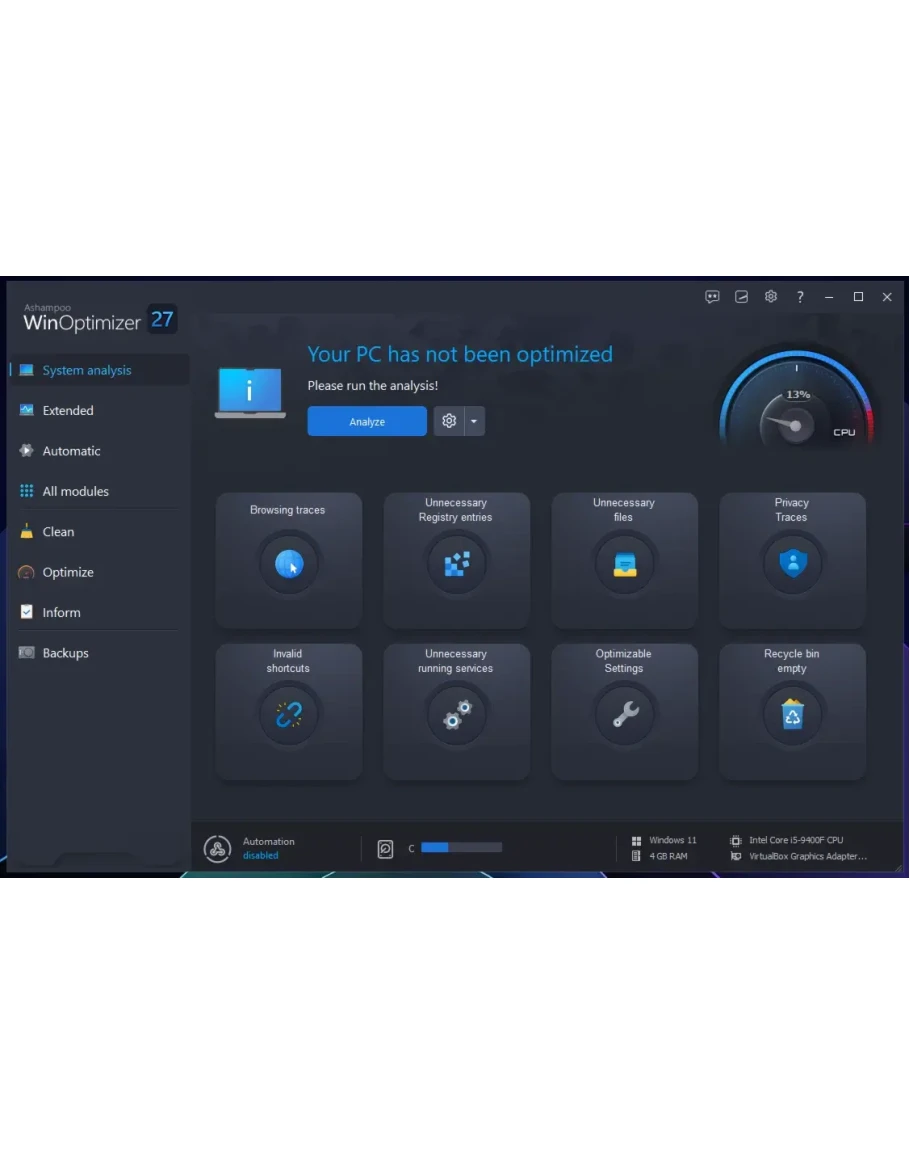The image size is (910, 1155).
Task: Expand the dropdown arrow beside Analyze
Action: 475,422
